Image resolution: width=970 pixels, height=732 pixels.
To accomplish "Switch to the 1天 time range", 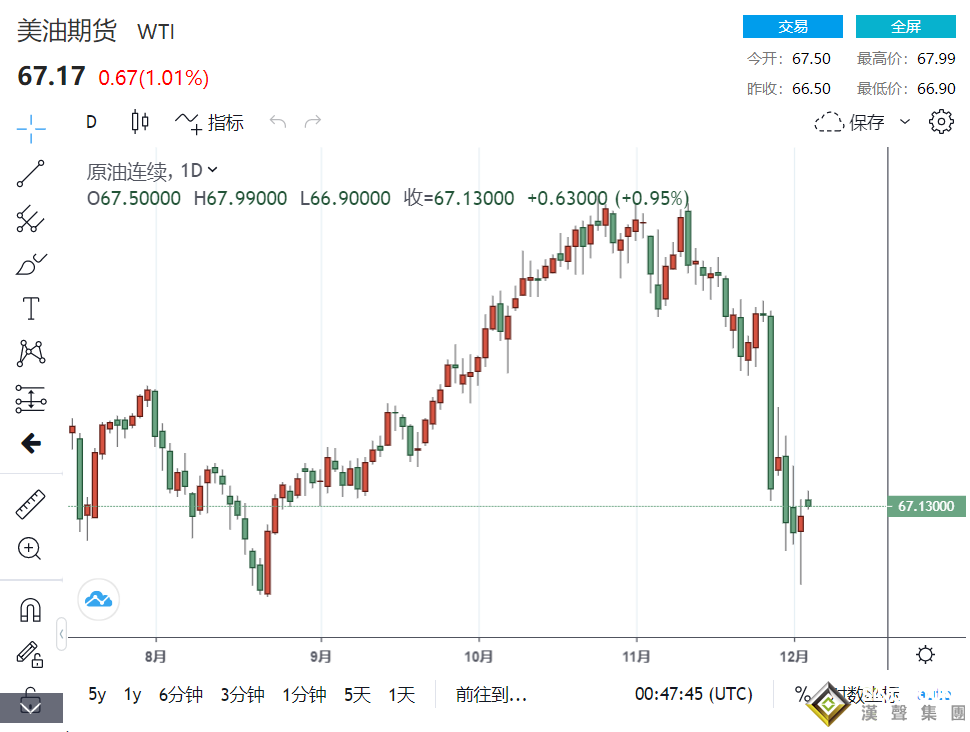I will 401,694.
